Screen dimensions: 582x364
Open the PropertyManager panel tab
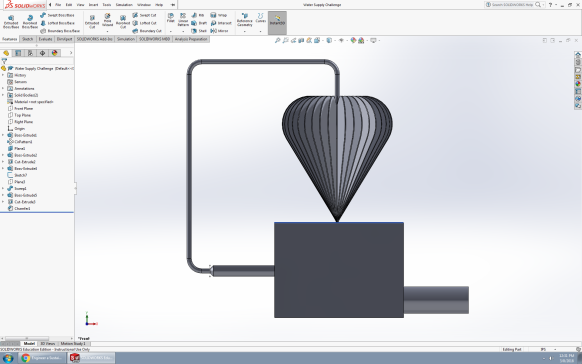click(18, 53)
